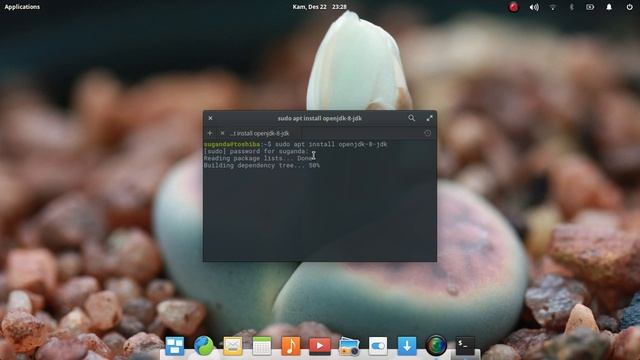Search in the terminal with magnifier icon
The image size is (640, 360).
(411, 118)
